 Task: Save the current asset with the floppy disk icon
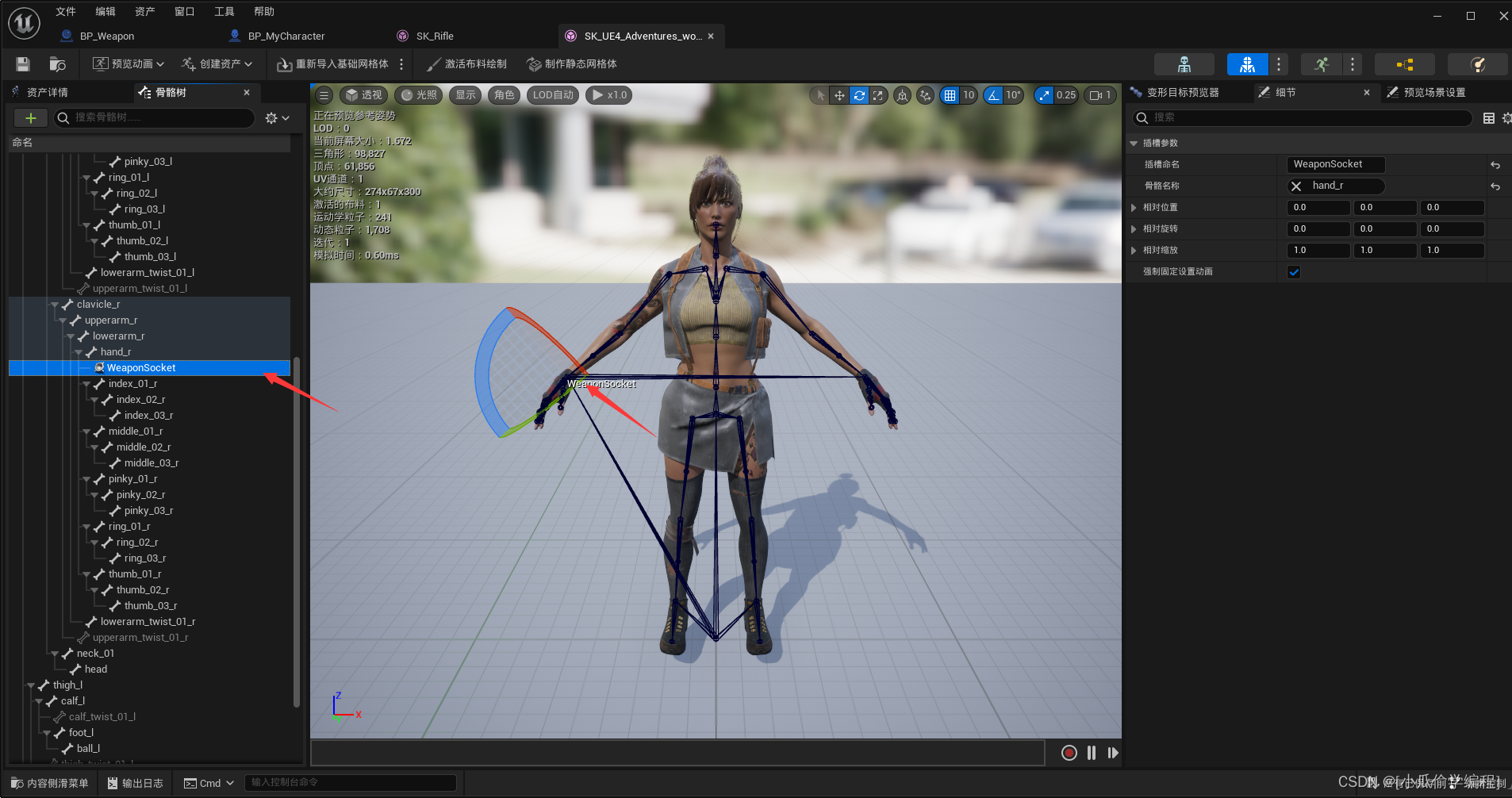pos(23,64)
